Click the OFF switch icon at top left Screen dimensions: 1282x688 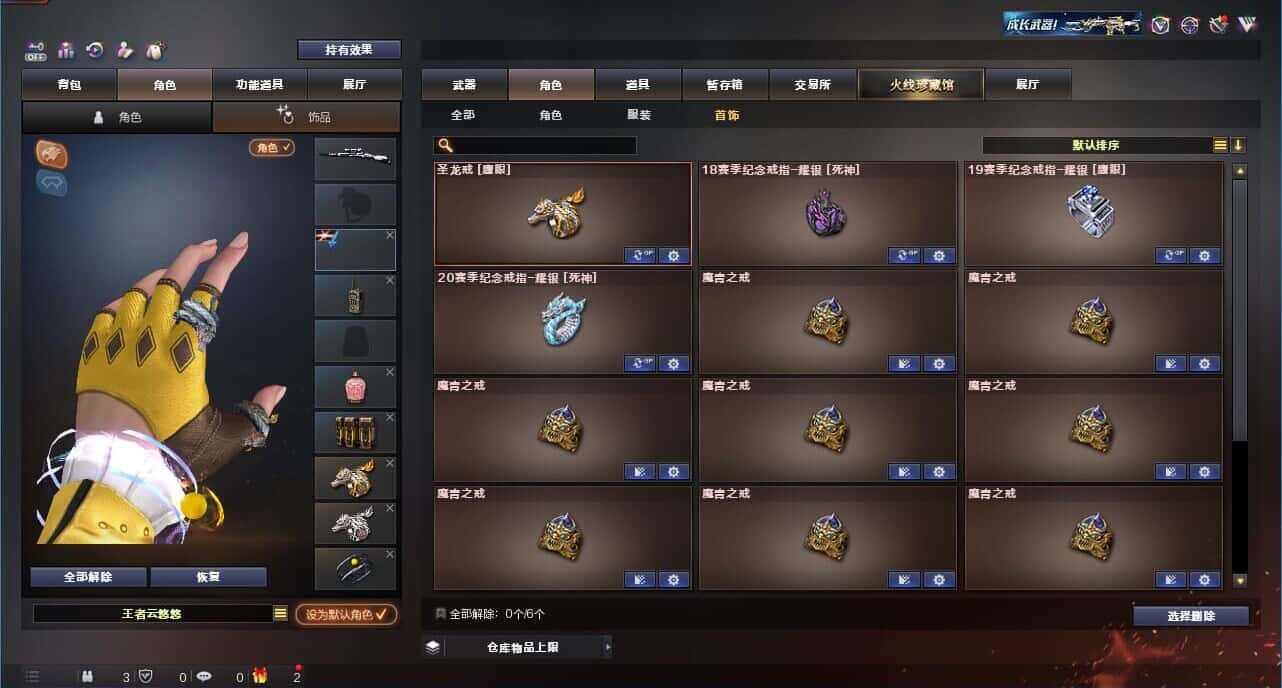pyautogui.click(x=36, y=50)
